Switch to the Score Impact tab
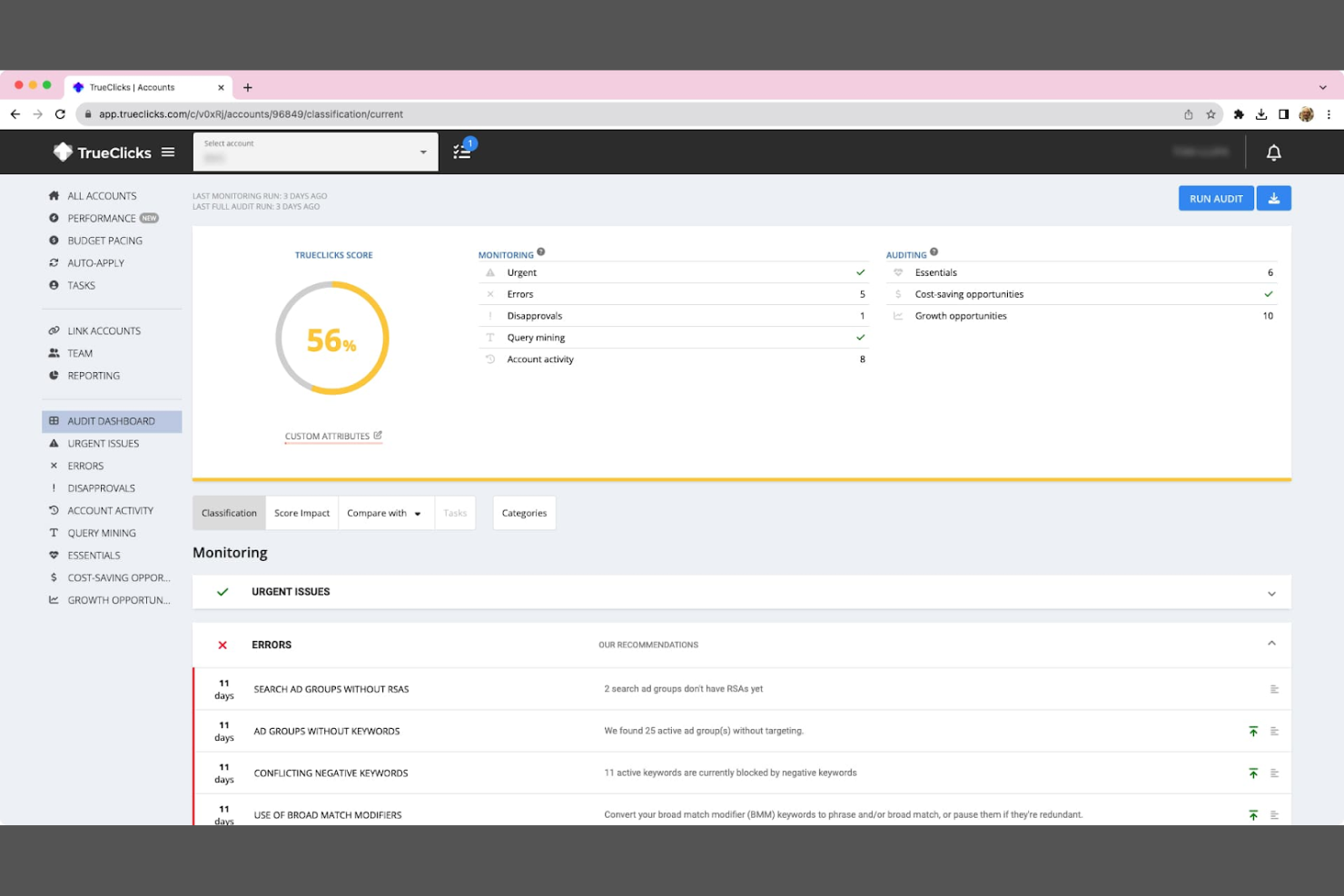The width and height of the screenshot is (1344, 896). (x=301, y=513)
